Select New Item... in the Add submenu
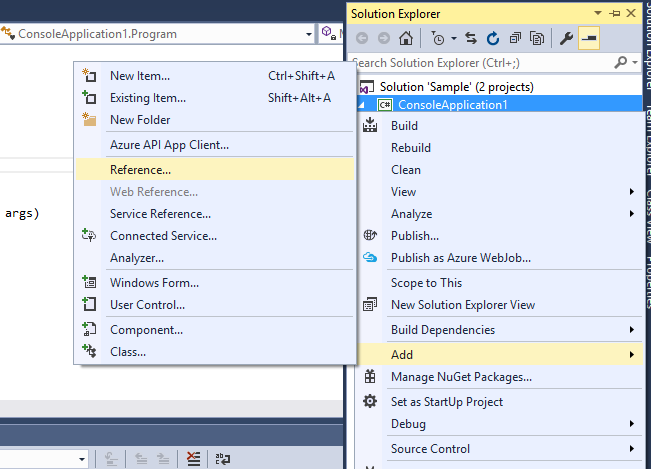Image resolution: width=651 pixels, height=469 pixels. point(139,75)
